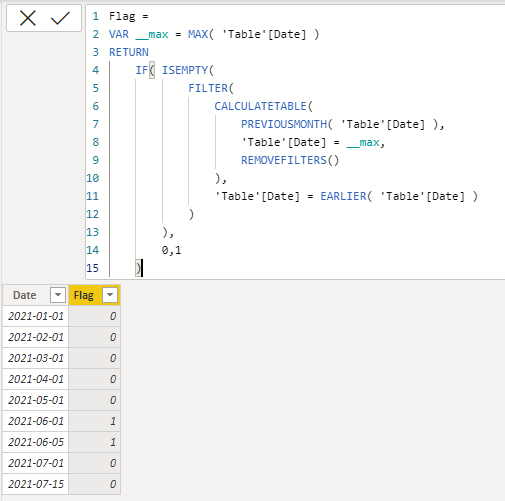Click the Flag value for 2021-06-05
505x501 pixels.
click(94, 442)
